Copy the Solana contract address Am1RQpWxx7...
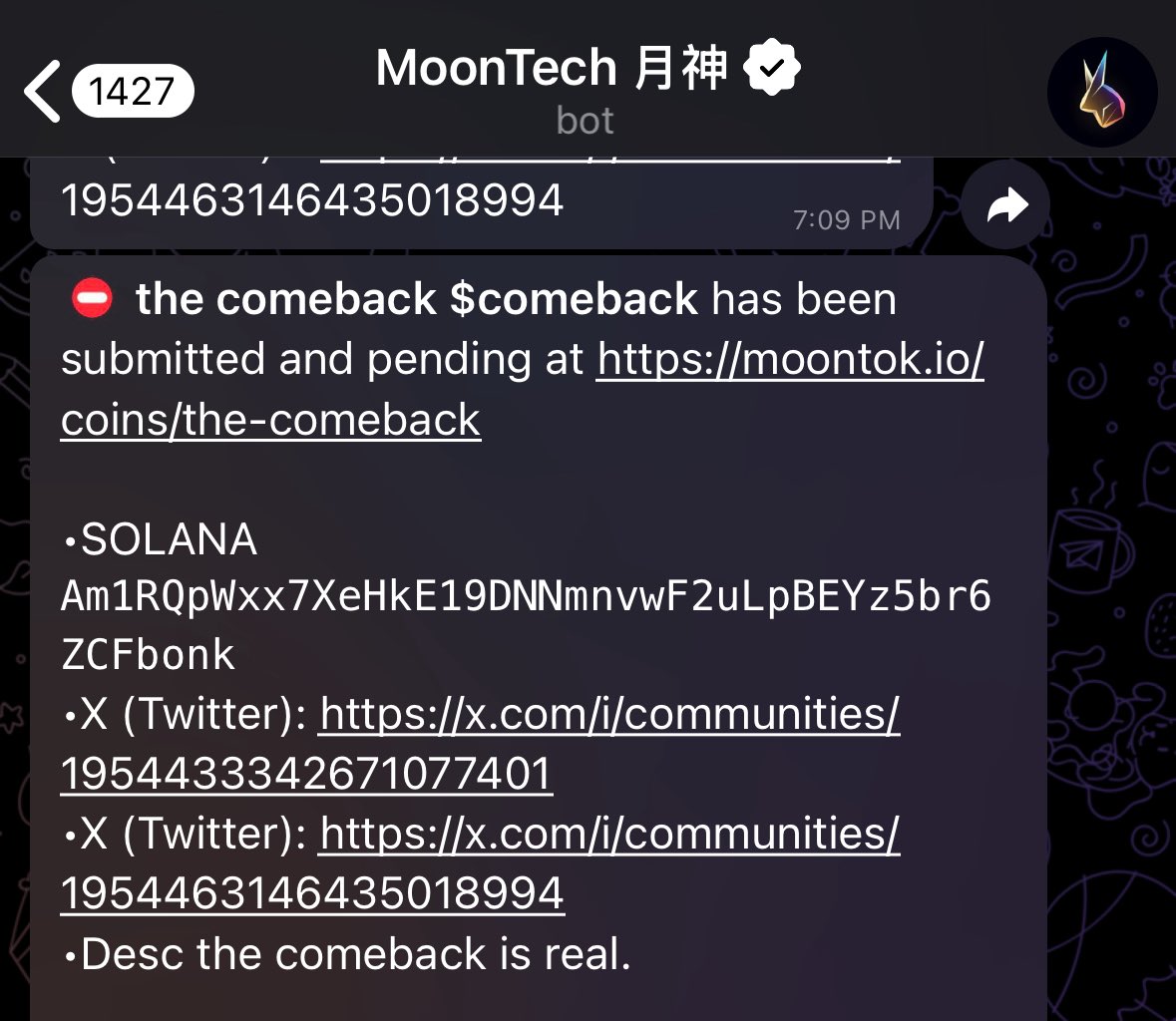Image resolution: width=1176 pixels, height=1021 pixels. pos(526,625)
